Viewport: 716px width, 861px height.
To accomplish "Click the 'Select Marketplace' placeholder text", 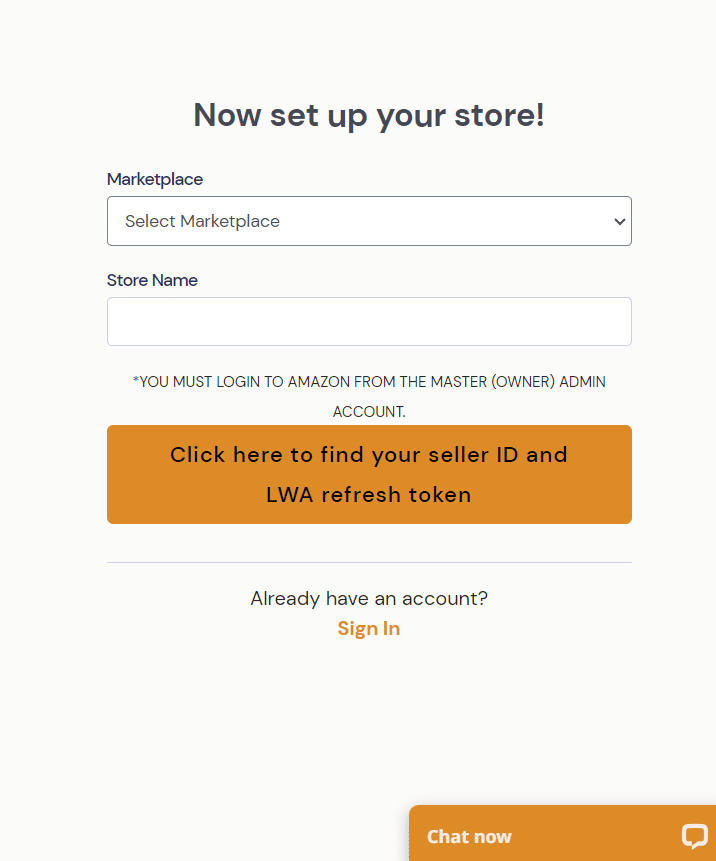I will click(202, 221).
